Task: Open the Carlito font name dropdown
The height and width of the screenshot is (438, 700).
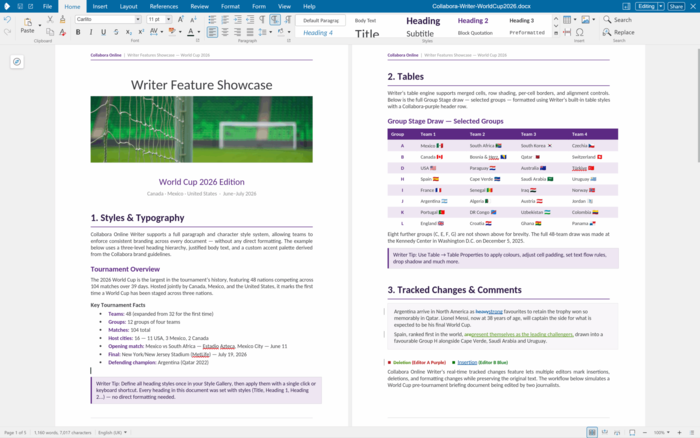Action: click(138, 19)
